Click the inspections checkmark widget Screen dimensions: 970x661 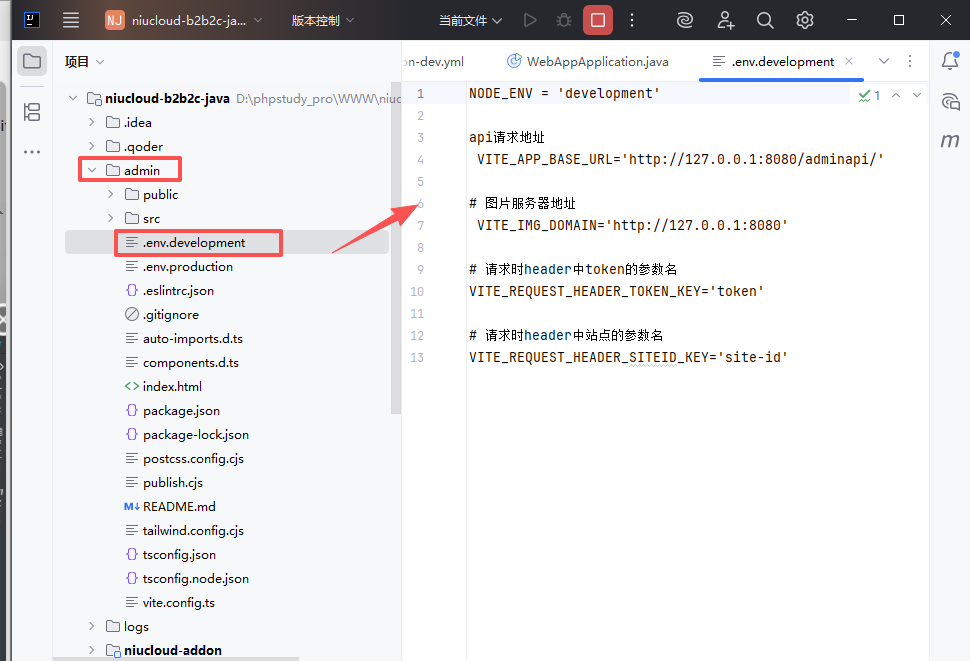coord(869,95)
